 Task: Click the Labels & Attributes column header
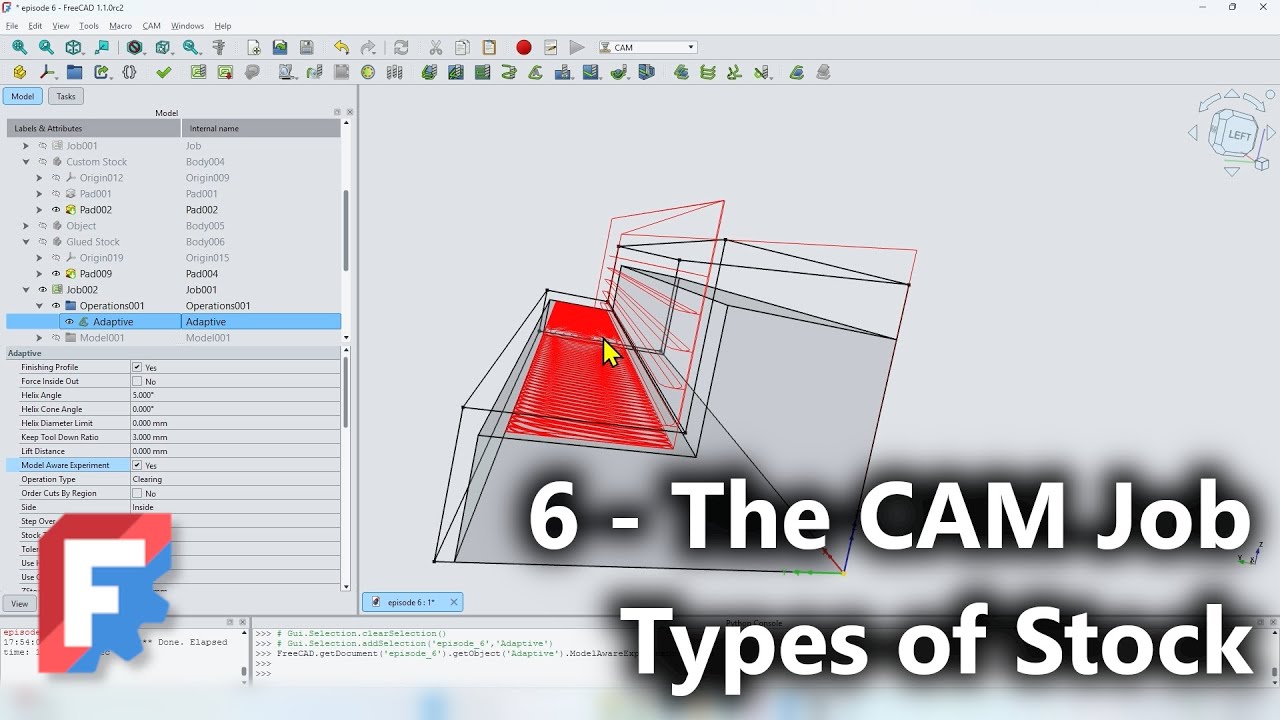94,128
